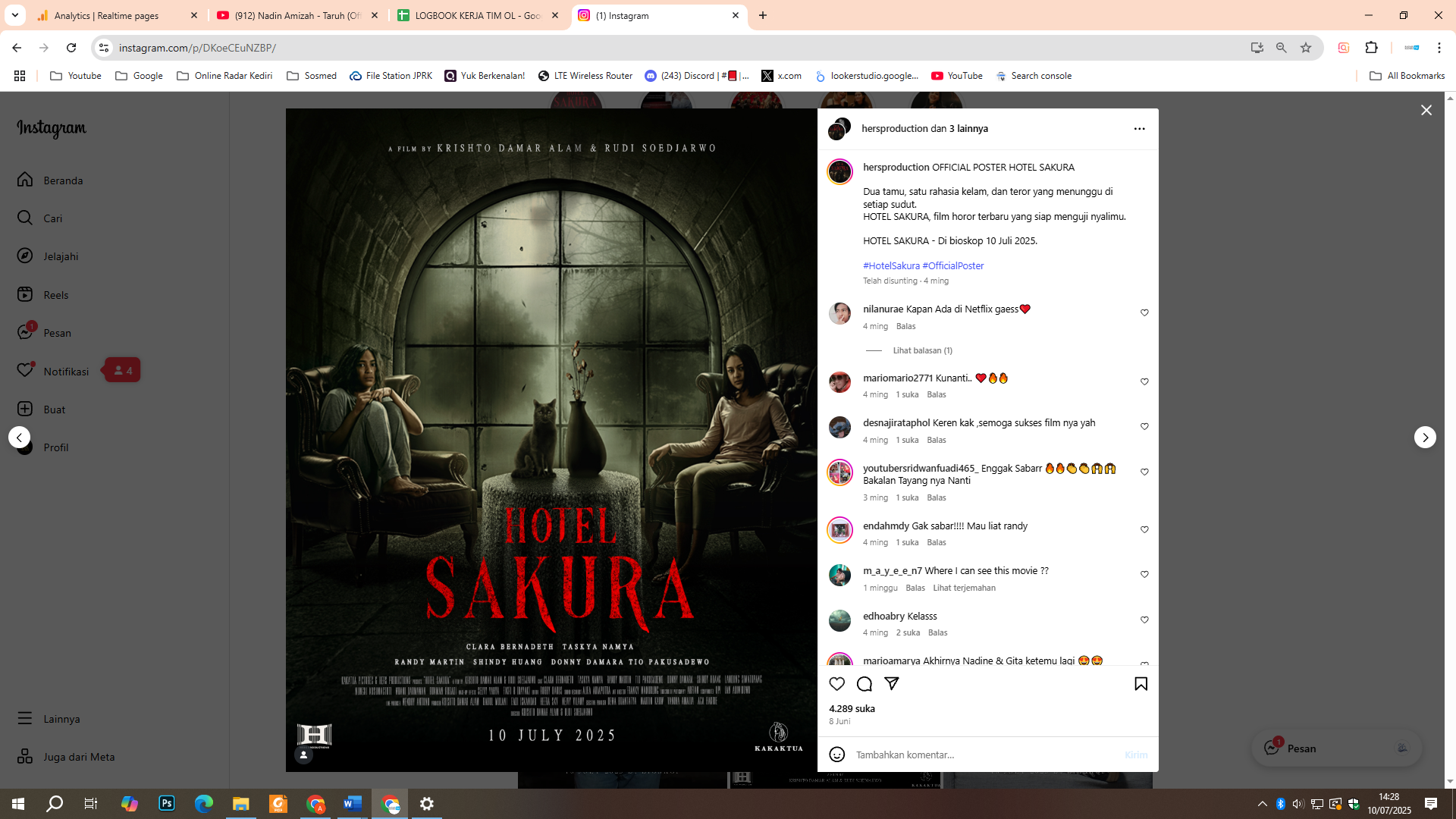This screenshot has height=819, width=1456.
Task: Click Lihat terjemahan on m_a_y_e_e_n7's comment
Action: [x=964, y=588]
